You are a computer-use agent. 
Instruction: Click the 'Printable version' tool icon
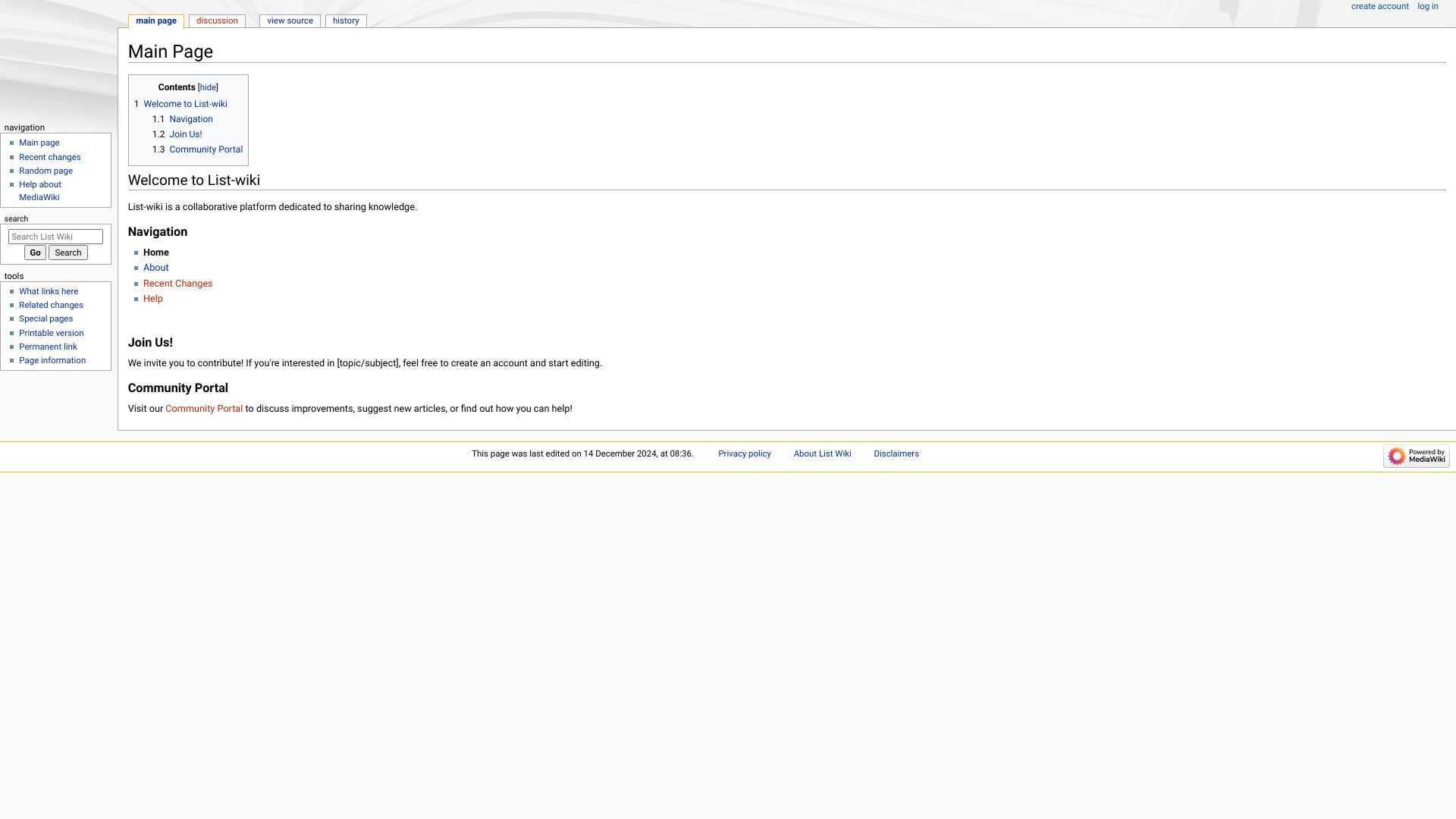click(51, 332)
